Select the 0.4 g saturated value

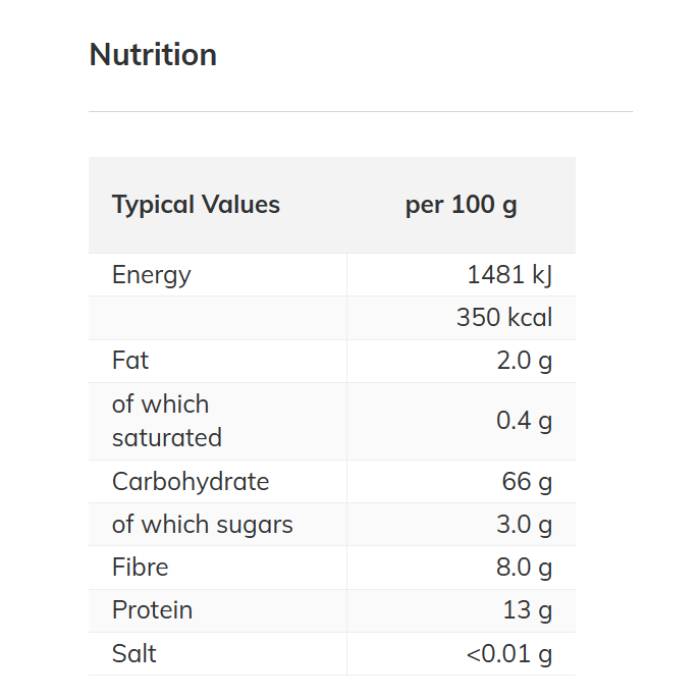pyautogui.click(x=524, y=421)
